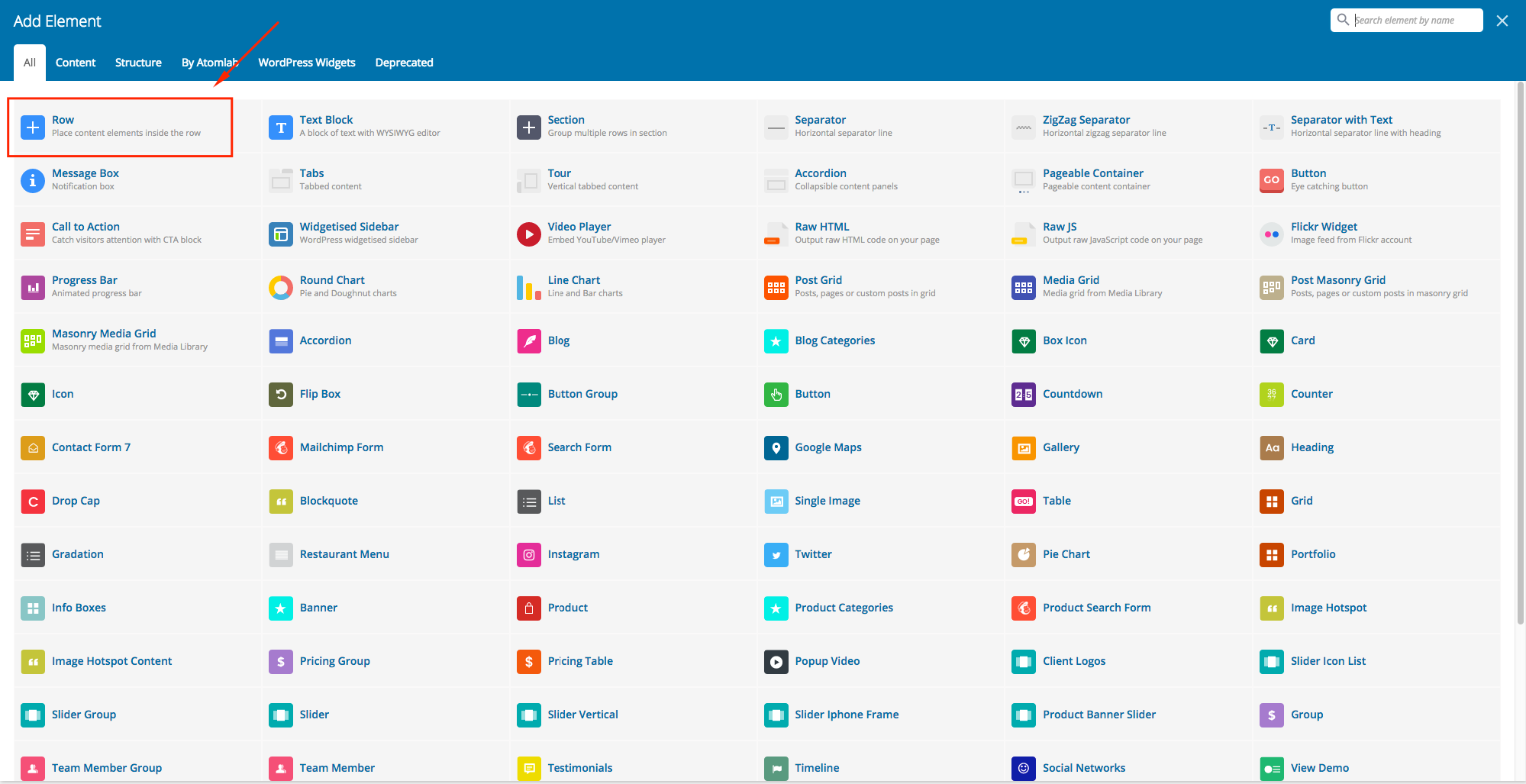Click the Instagram element icon
The image size is (1526, 784).
[x=529, y=554]
